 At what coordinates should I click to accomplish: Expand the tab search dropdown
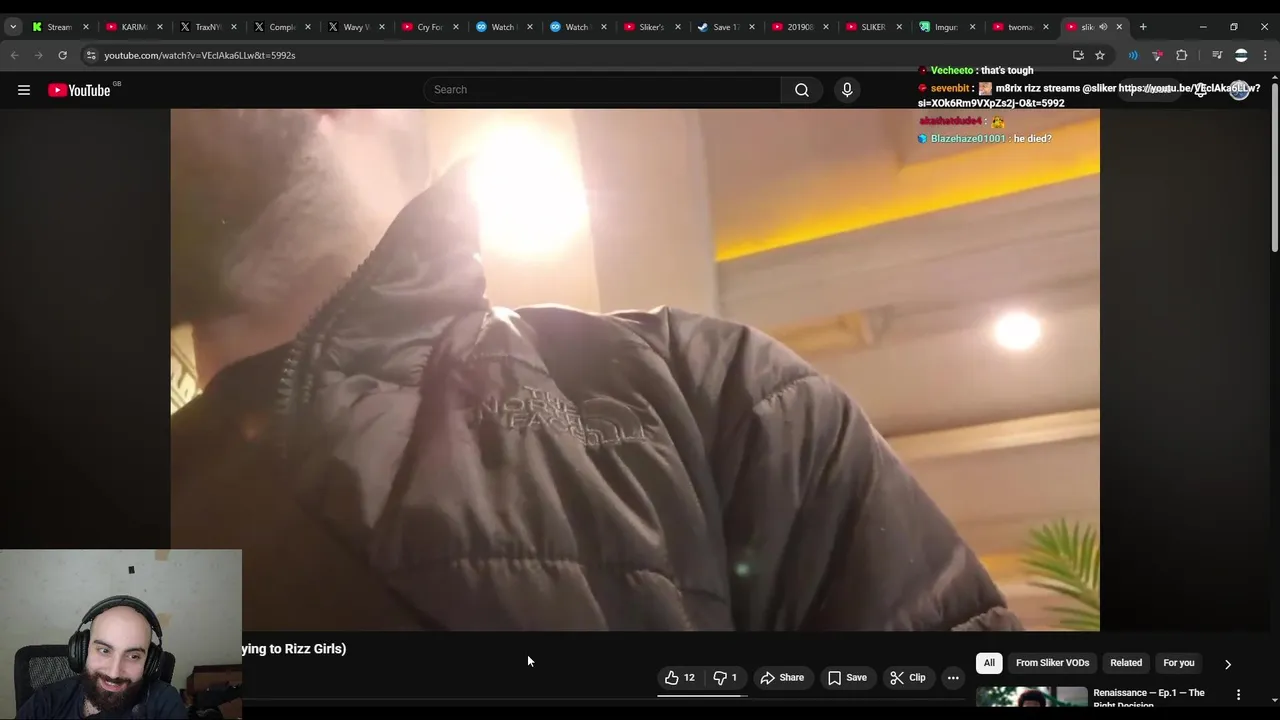[x=13, y=27]
